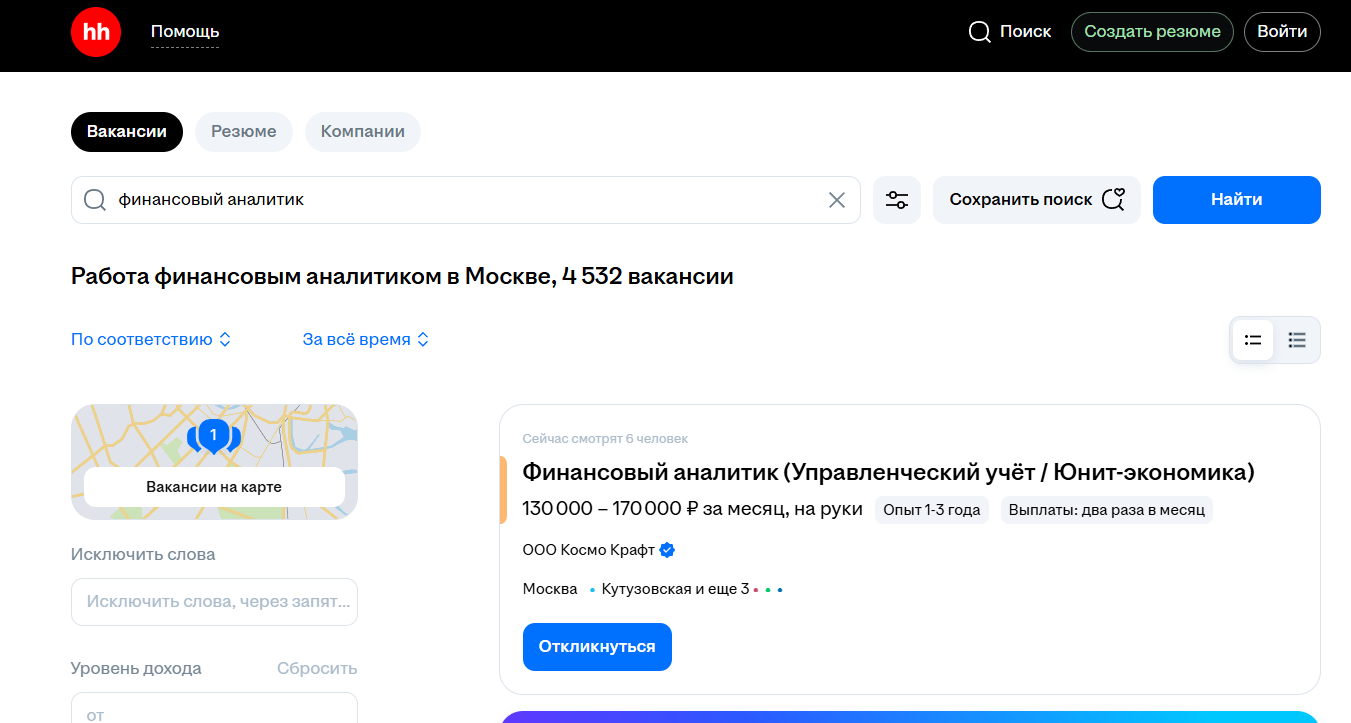The image size is (1351, 723).
Task: Switch to compact list view
Action: [1297, 340]
